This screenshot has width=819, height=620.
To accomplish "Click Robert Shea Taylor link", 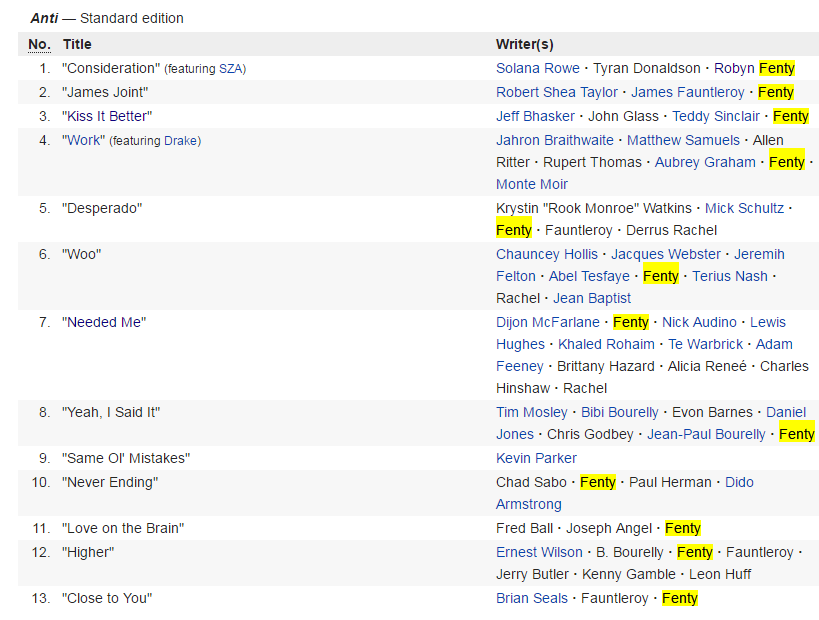I will [557, 92].
